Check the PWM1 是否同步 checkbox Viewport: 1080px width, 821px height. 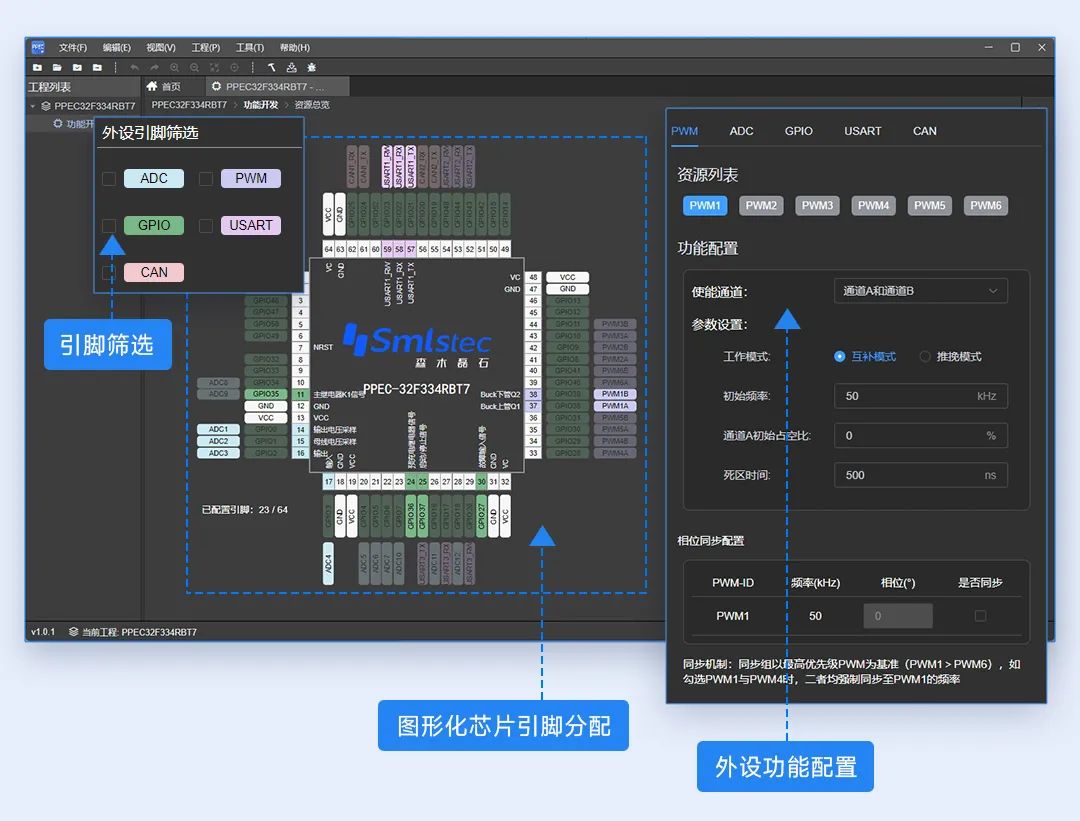coord(980,616)
